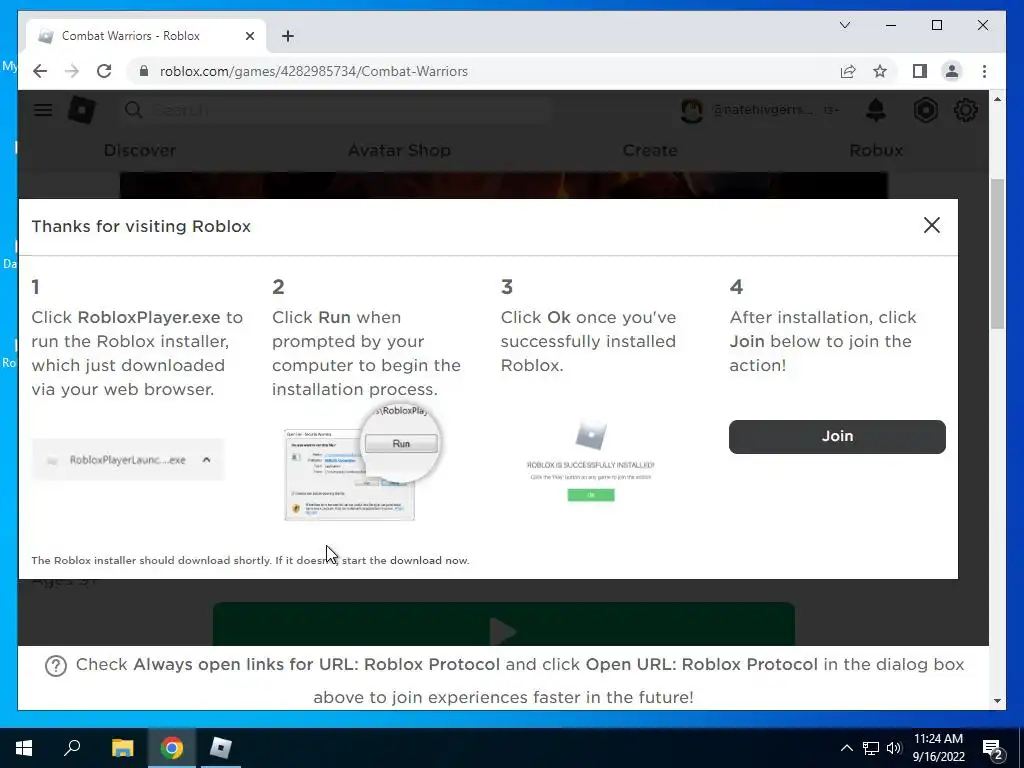Click the RobloxPlayerLauncher.exe download item
The image size is (1024, 768).
point(127,460)
